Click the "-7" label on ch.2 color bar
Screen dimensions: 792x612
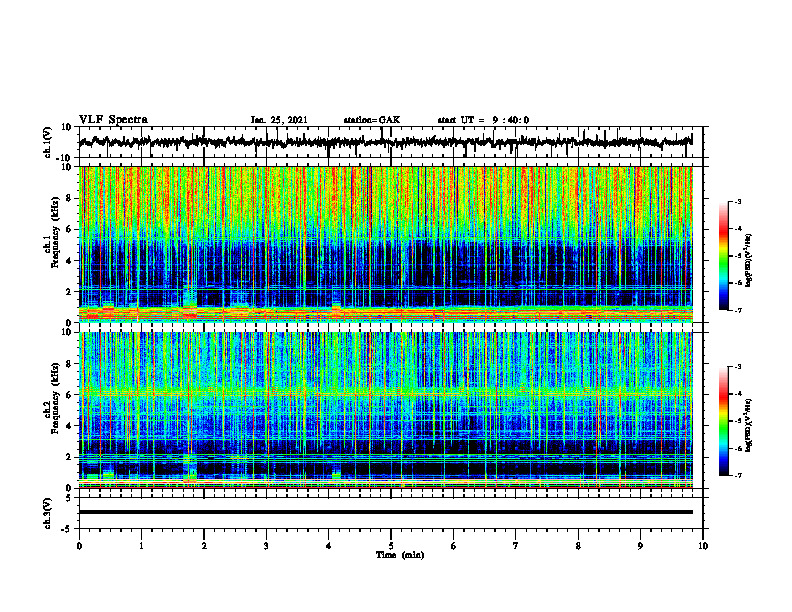click(x=736, y=475)
